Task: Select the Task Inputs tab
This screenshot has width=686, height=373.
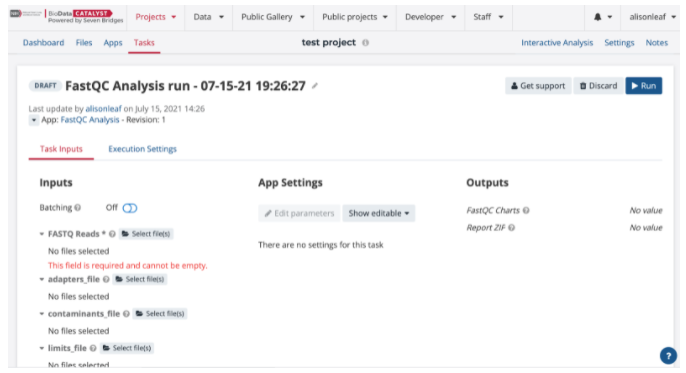Action: pyautogui.click(x=61, y=149)
